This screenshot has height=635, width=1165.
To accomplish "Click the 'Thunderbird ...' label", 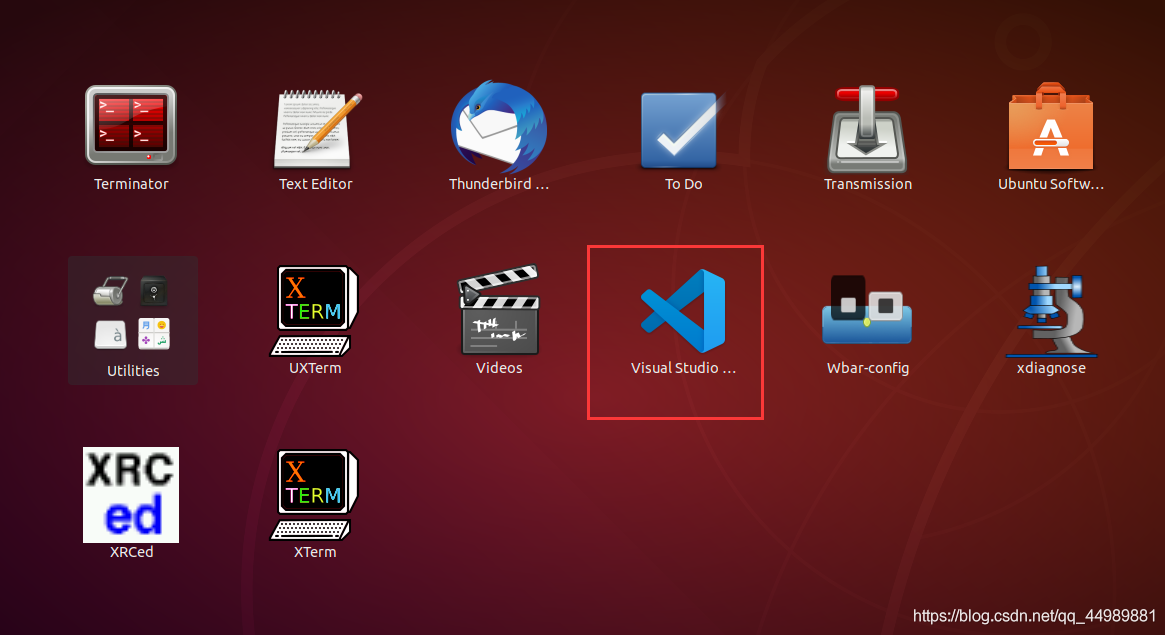I will [499, 183].
